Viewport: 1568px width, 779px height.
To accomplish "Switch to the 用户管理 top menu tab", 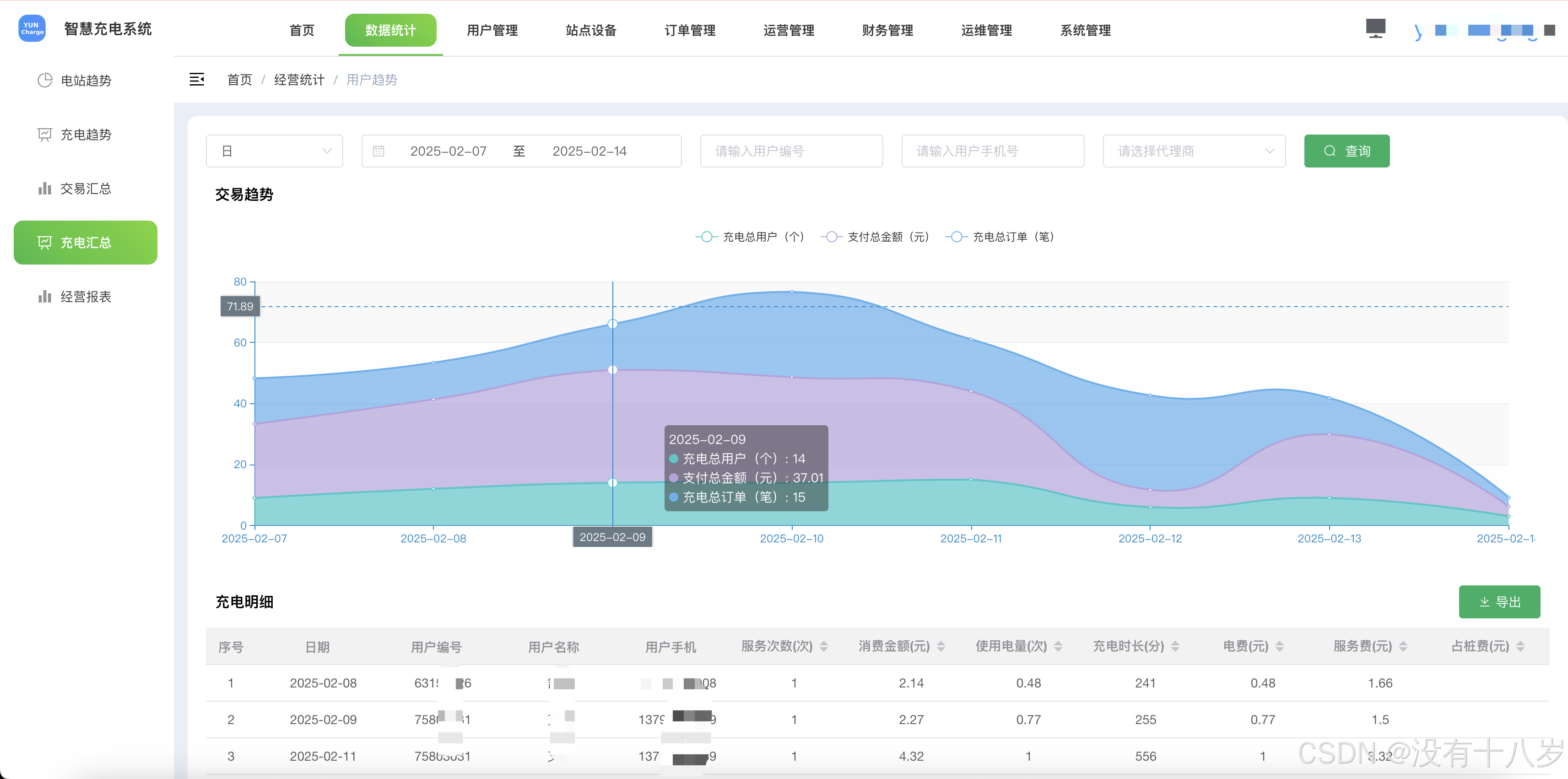I will point(492,30).
